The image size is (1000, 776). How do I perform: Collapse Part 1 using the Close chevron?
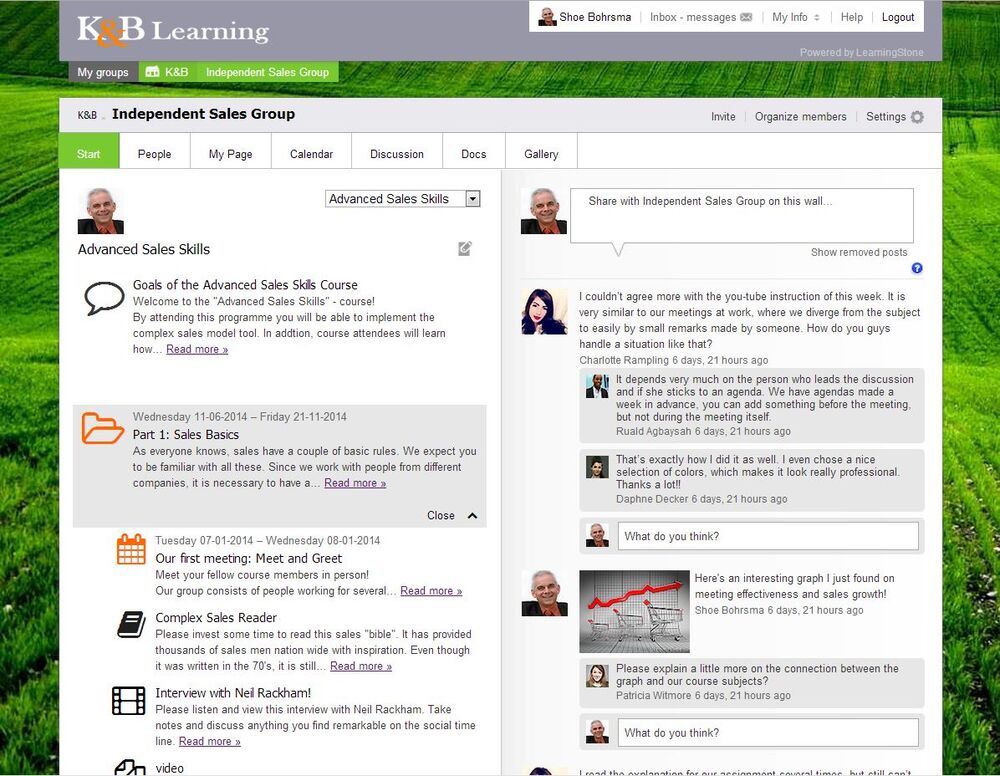pos(473,515)
